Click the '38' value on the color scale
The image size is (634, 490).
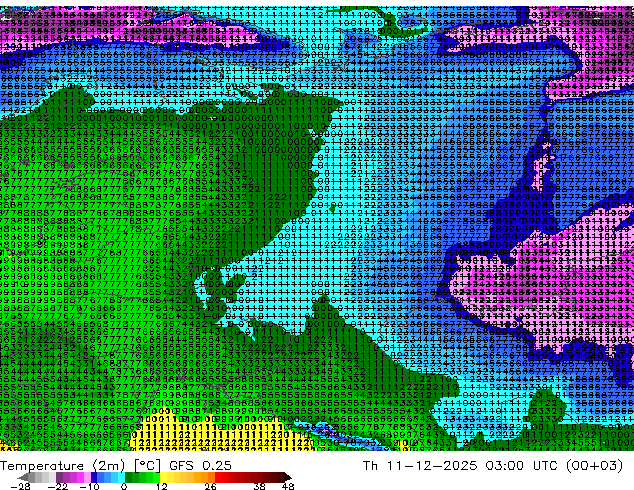259,486
